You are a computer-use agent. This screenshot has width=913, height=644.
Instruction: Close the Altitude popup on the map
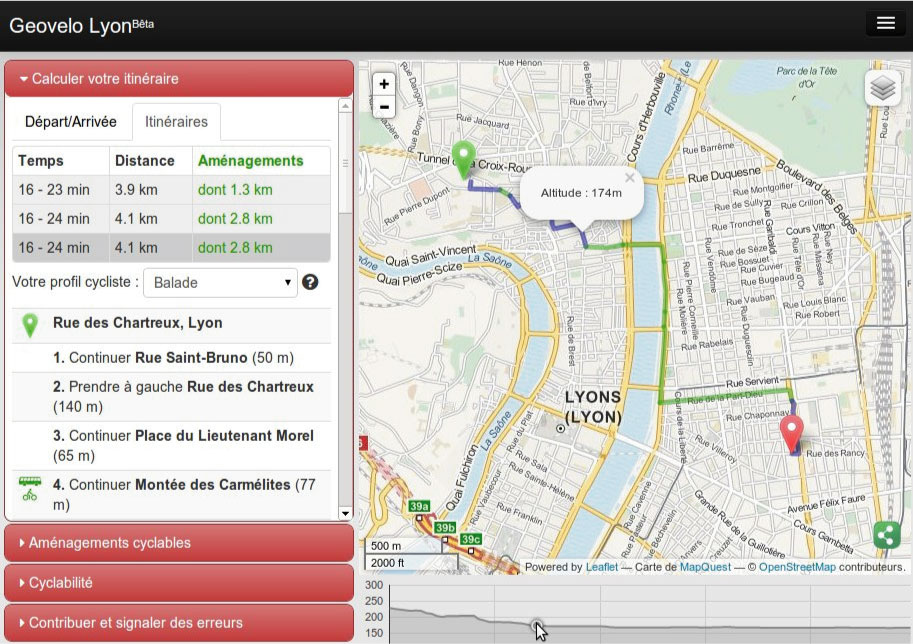tap(630, 178)
